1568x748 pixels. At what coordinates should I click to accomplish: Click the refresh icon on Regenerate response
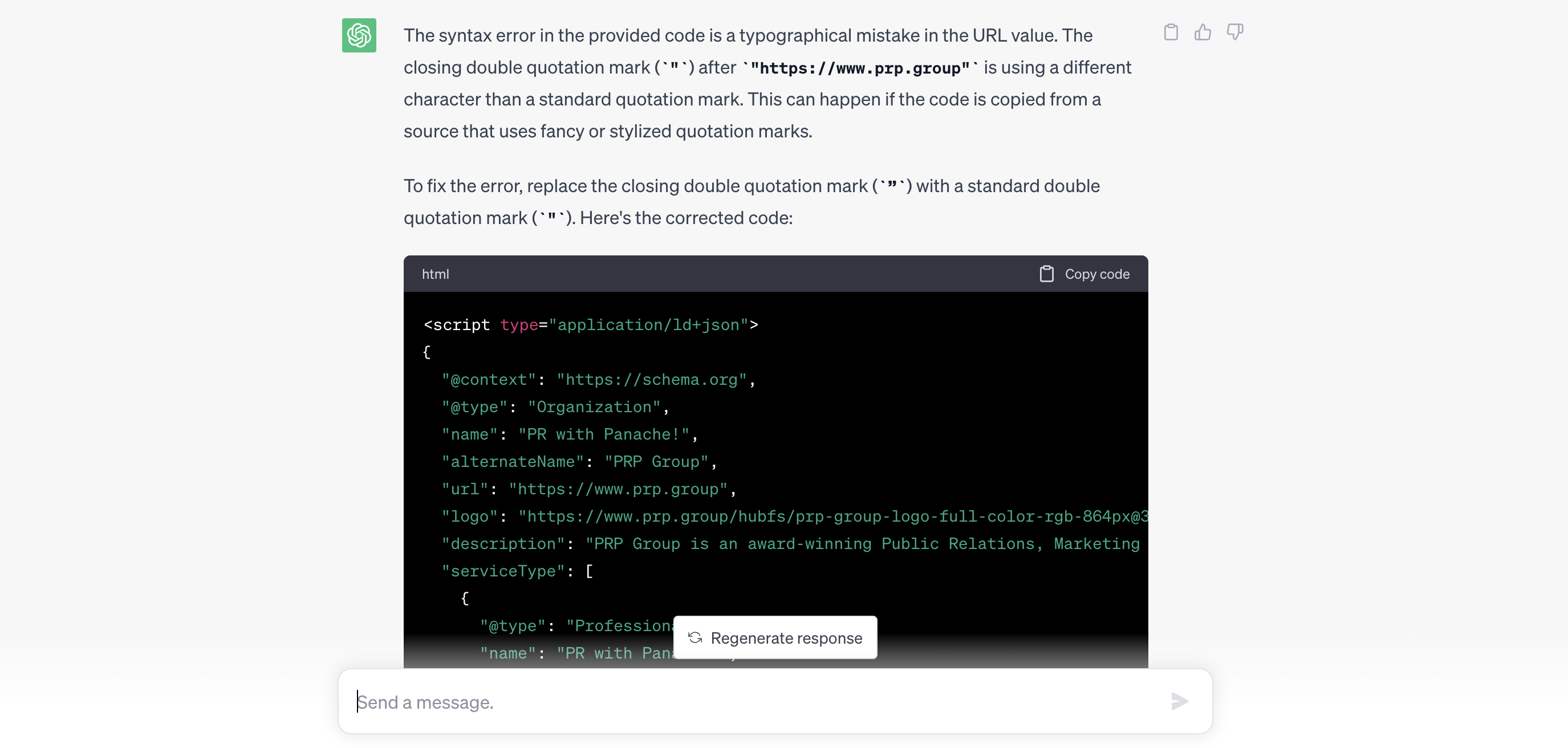(694, 637)
